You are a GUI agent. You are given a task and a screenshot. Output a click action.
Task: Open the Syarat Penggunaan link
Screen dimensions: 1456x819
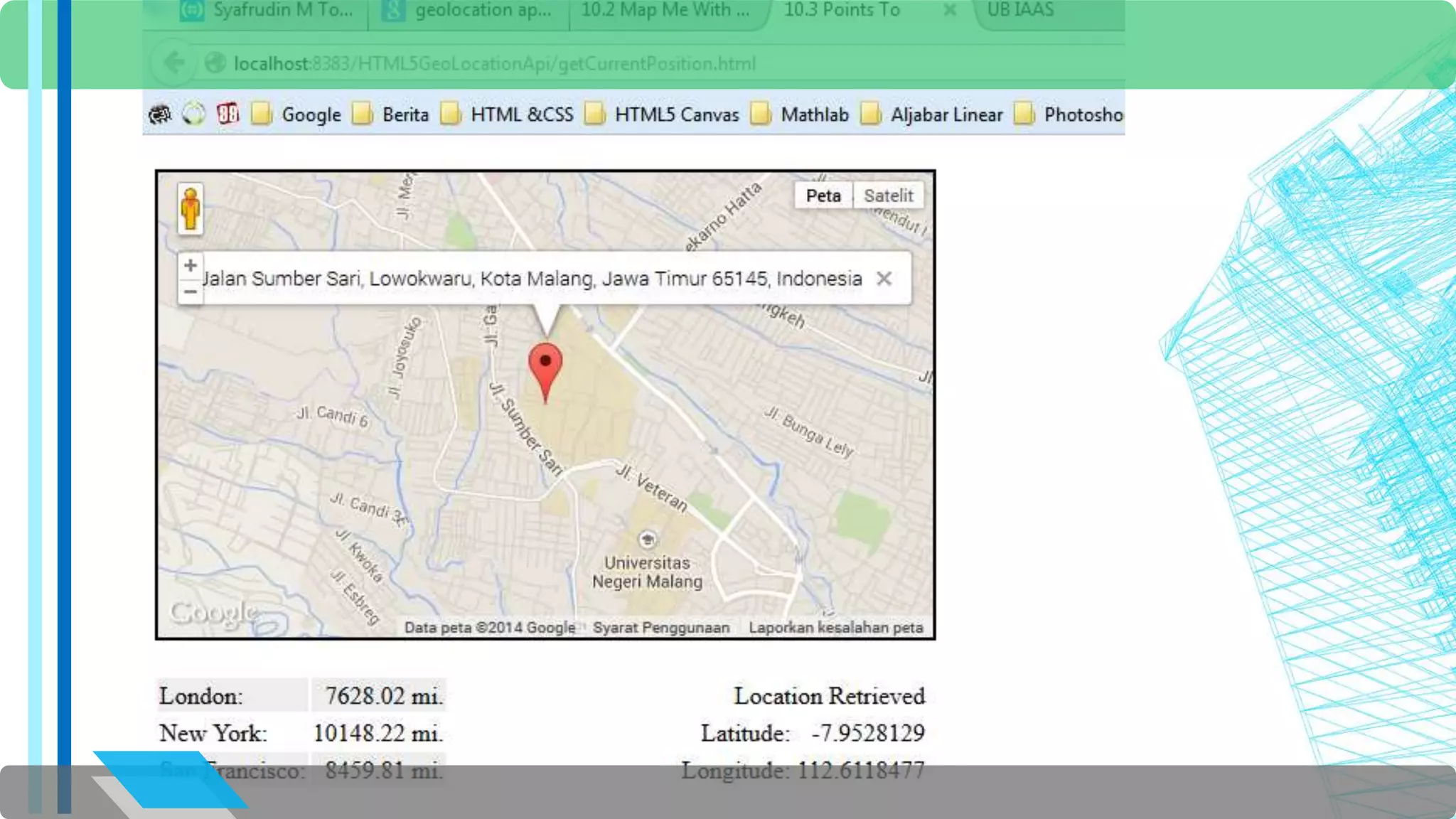point(661,628)
